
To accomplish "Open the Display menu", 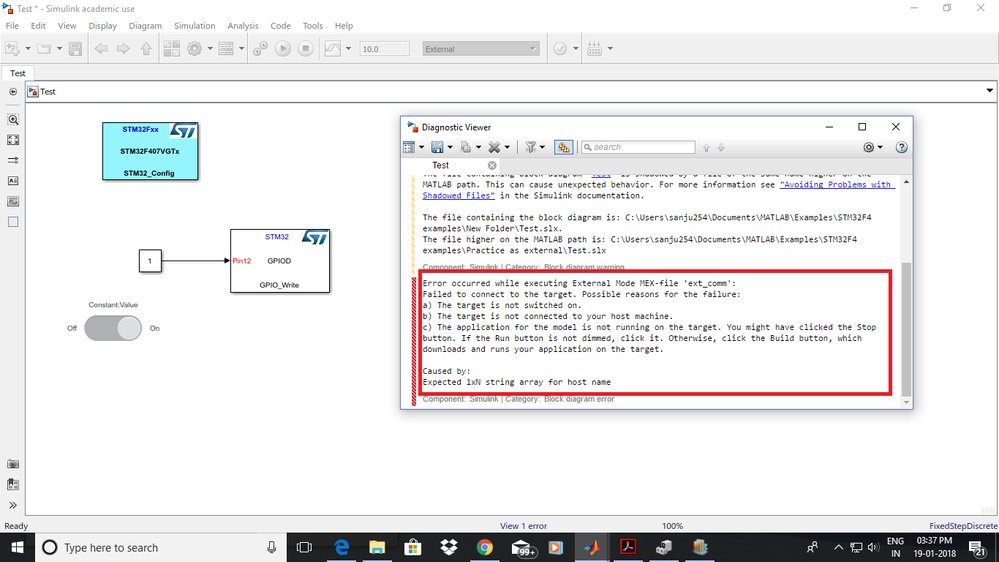I will click(x=103, y=25).
